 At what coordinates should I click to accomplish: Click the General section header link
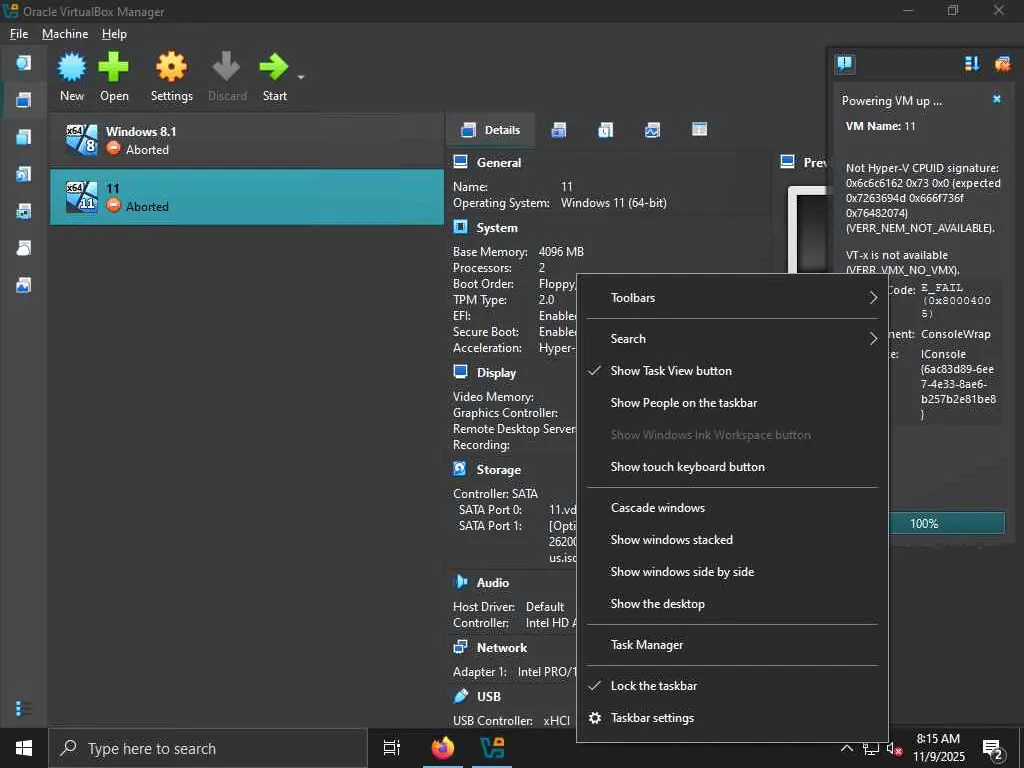[x=499, y=163]
